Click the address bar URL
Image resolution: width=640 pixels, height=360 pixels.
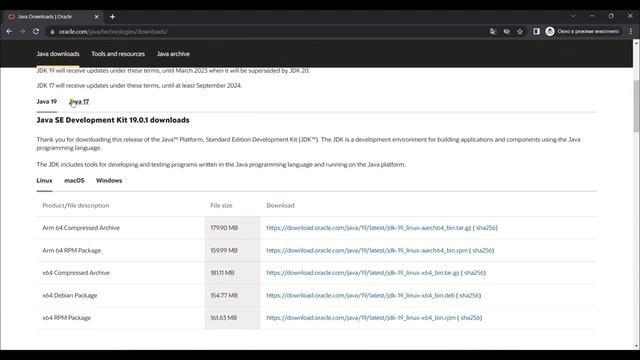tap(113, 31)
